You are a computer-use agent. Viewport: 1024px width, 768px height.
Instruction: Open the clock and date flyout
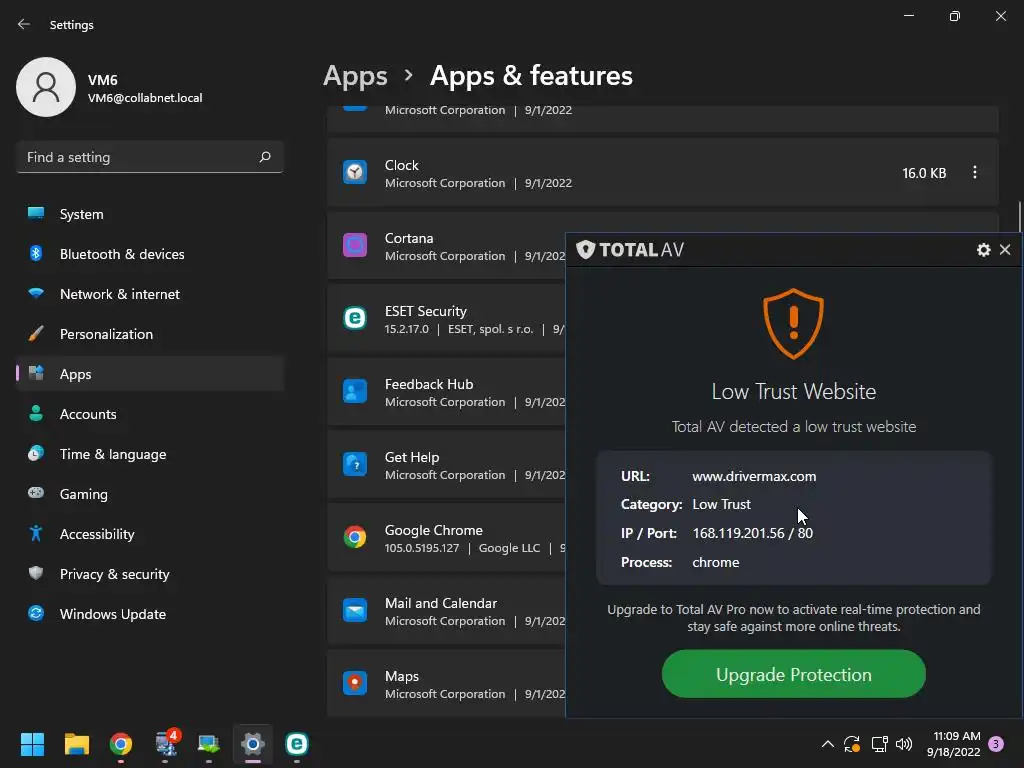coord(953,744)
